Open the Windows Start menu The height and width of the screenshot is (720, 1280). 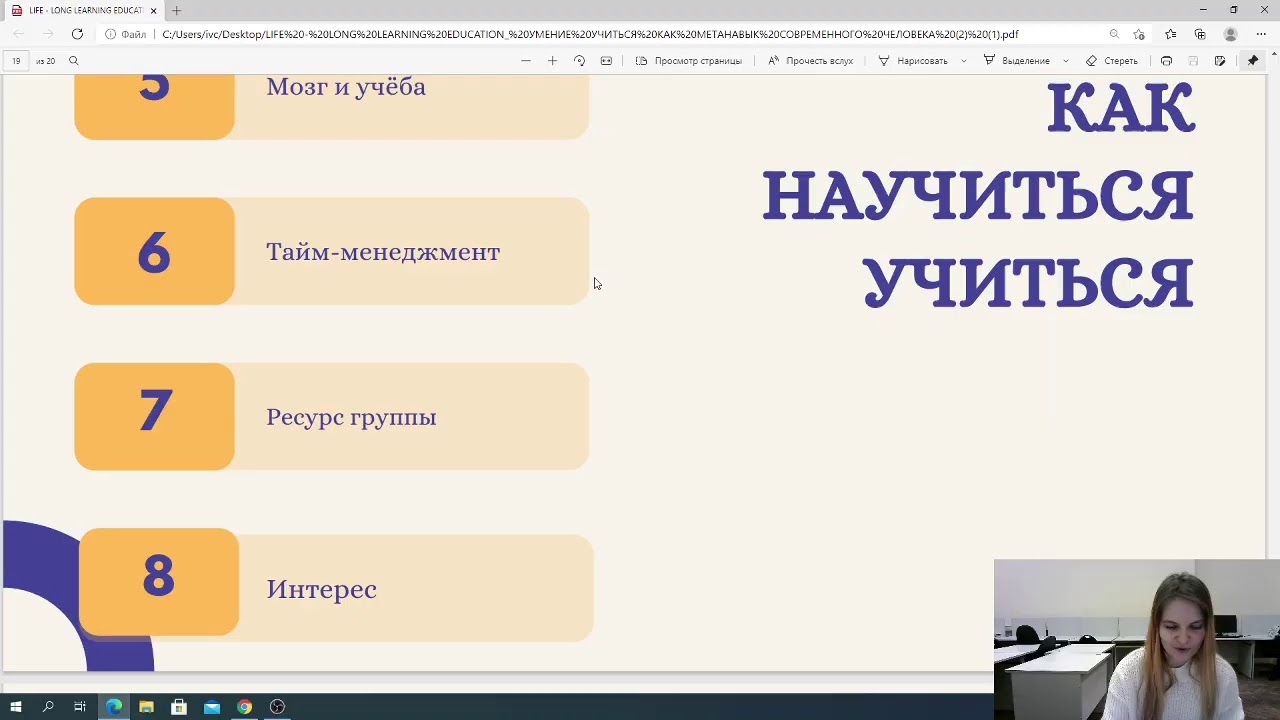tap(16, 707)
